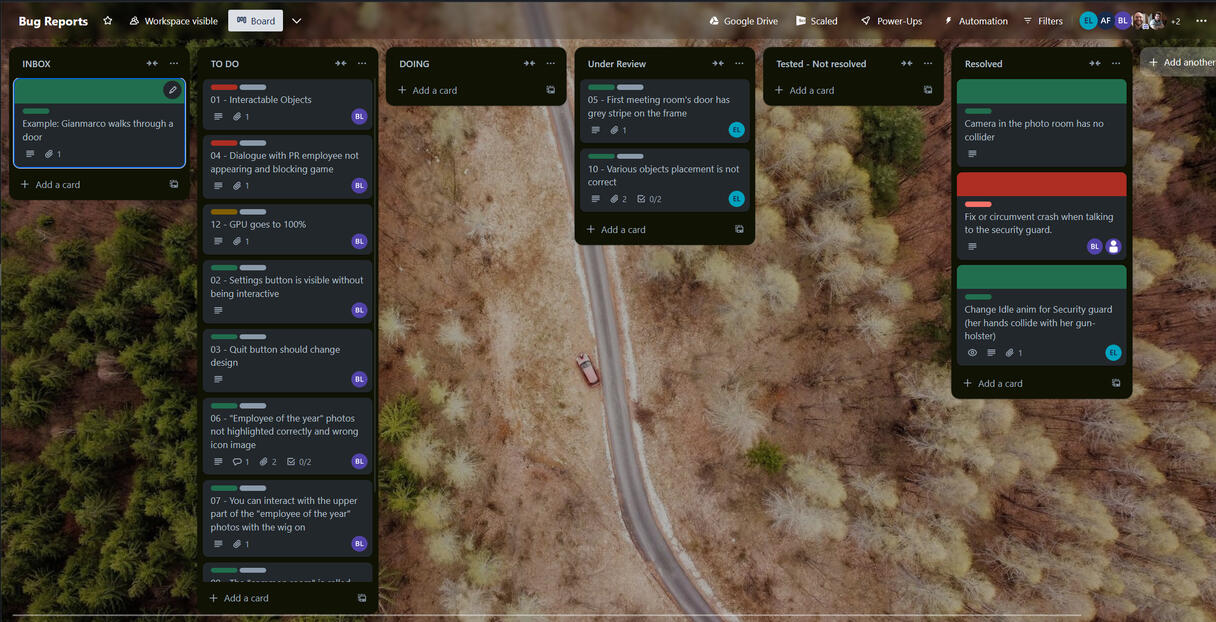The height and width of the screenshot is (622, 1216).
Task: Star the Bug Reports board
Action: click(x=107, y=20)
